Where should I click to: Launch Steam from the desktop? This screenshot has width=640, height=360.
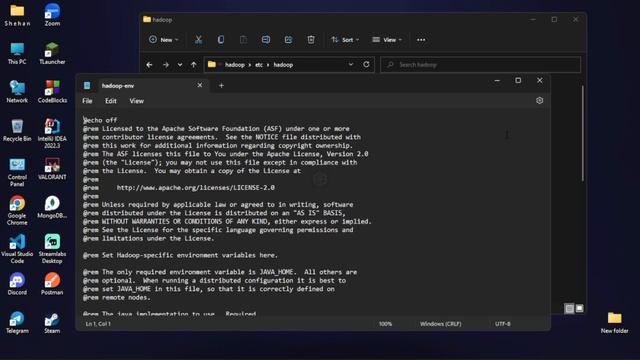[x=52, y=322]
